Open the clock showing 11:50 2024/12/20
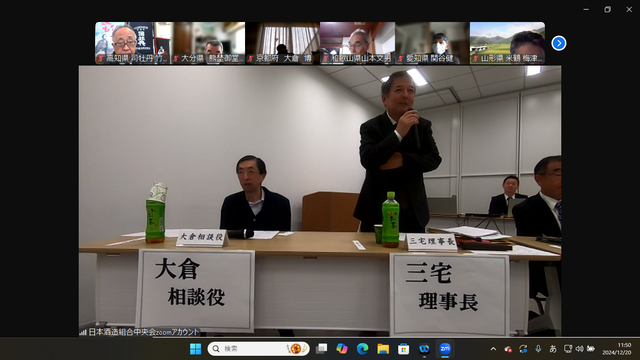This screenshot has width=640, height=360. coord(616,349)
